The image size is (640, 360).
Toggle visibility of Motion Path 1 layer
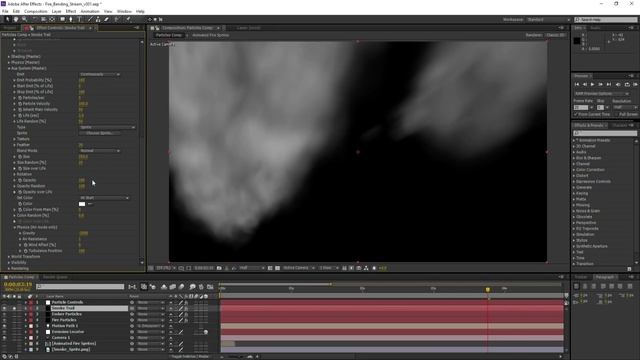(x=4, y=326)
